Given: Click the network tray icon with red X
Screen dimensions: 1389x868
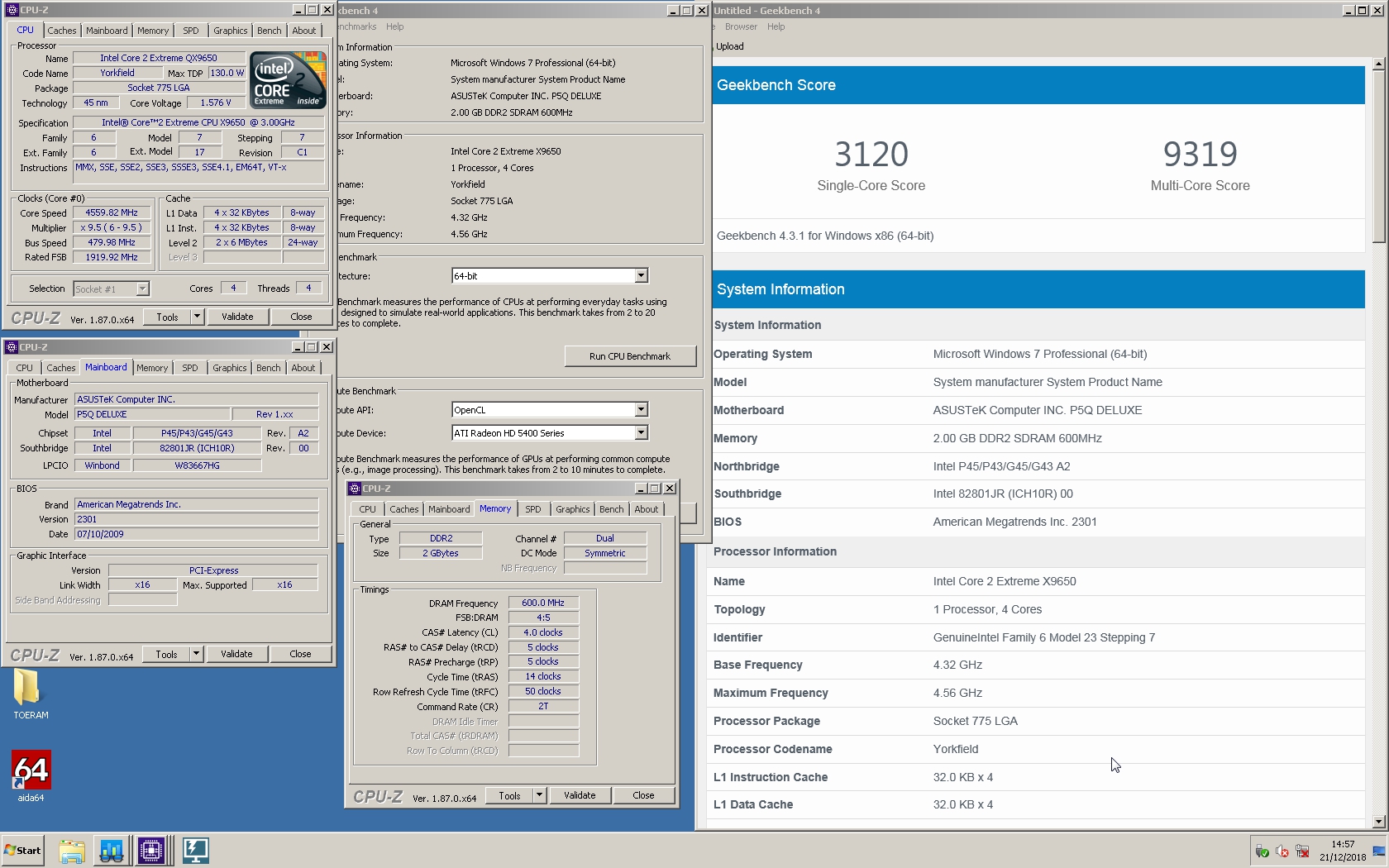Looking at the screenshot, I should (x=1302, y=851).
